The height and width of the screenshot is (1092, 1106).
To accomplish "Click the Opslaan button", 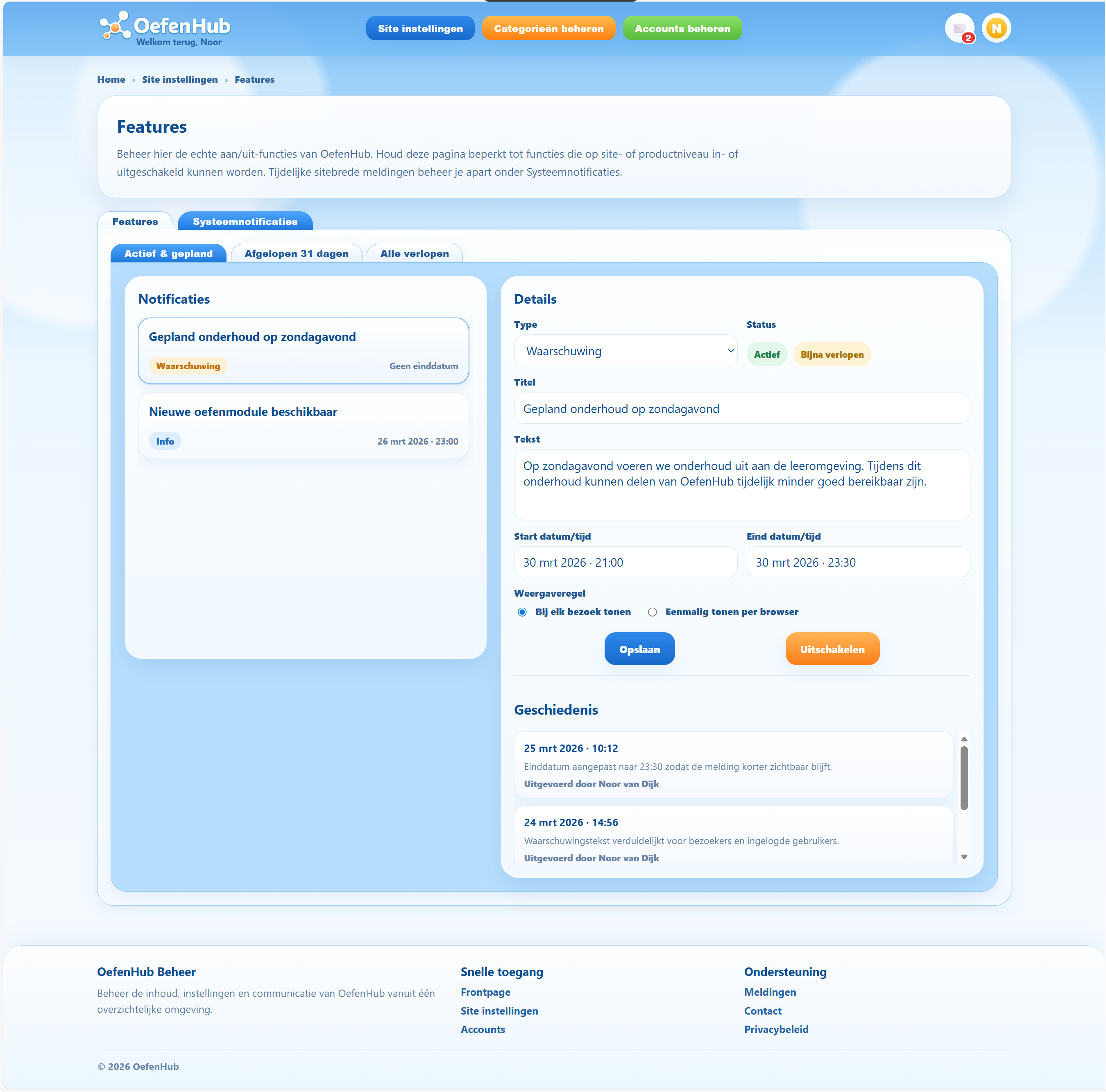I will coord(639,649).
